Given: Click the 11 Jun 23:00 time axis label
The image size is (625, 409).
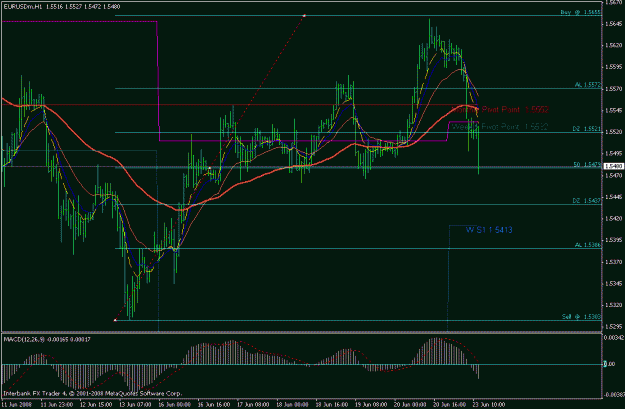Looking at the screenshot, I should (57, 404).
